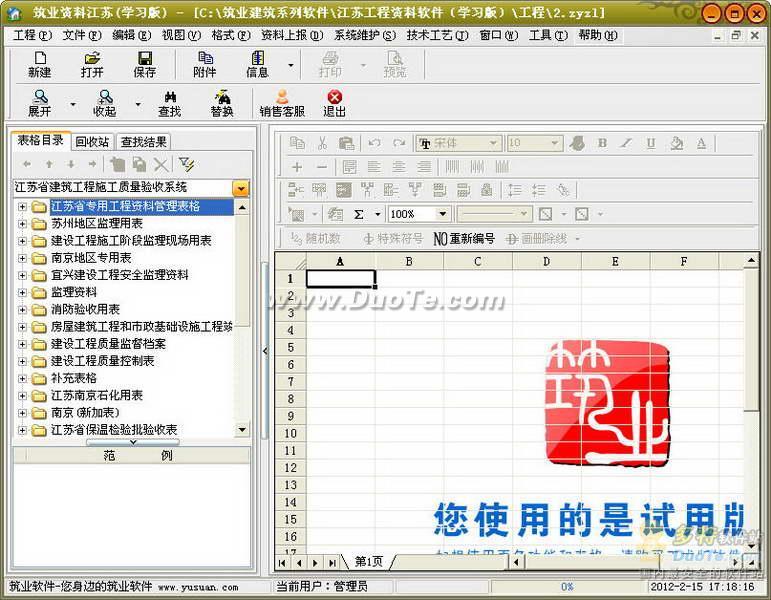Click the Σ sum icon
Screen dimensions: 771x600
click(x=359, y=214)
